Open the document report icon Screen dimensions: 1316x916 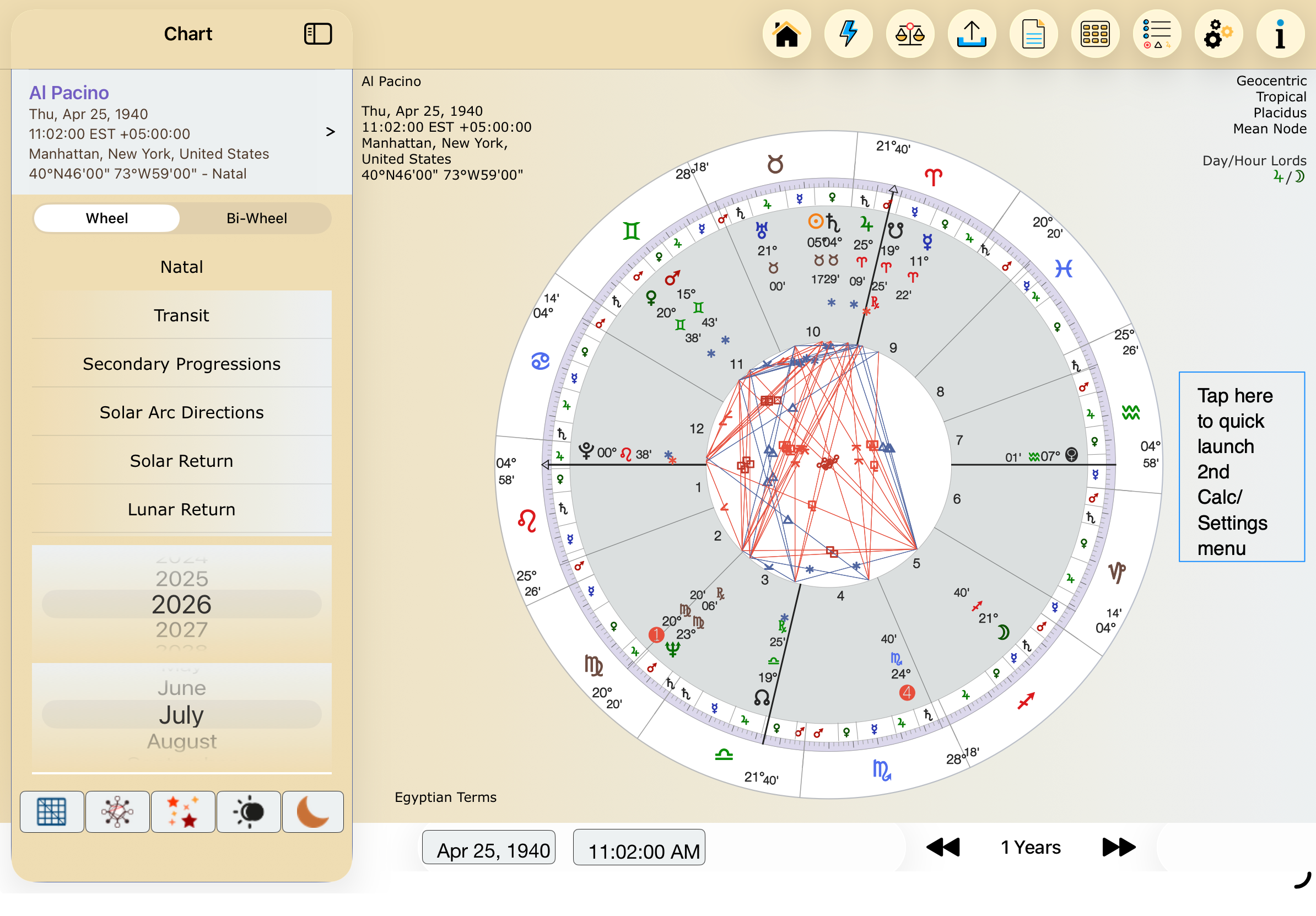coord(1033,34)
